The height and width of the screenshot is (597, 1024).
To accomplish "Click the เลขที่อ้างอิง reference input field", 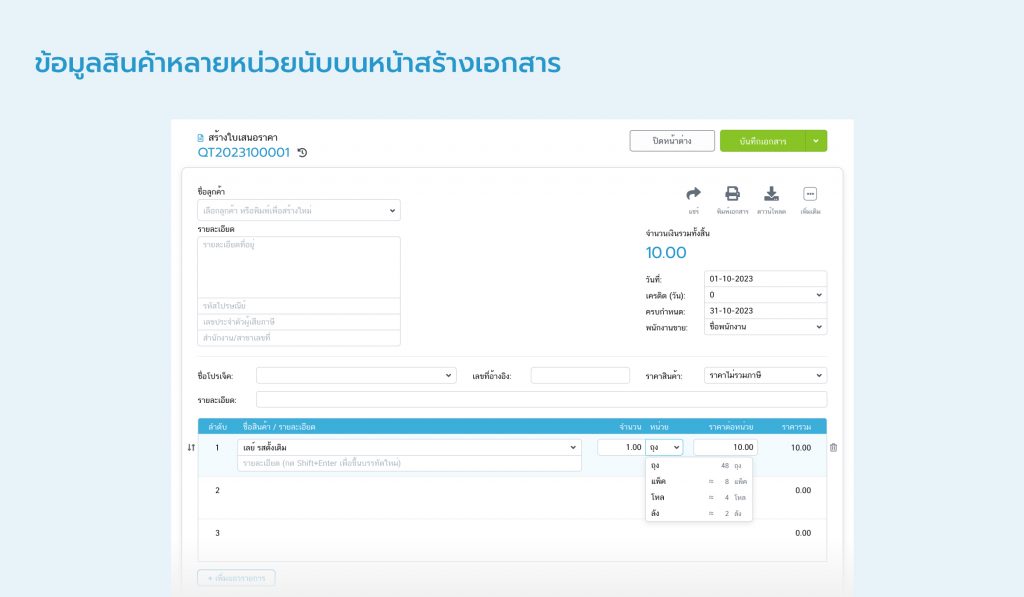I will coord(580,374).
